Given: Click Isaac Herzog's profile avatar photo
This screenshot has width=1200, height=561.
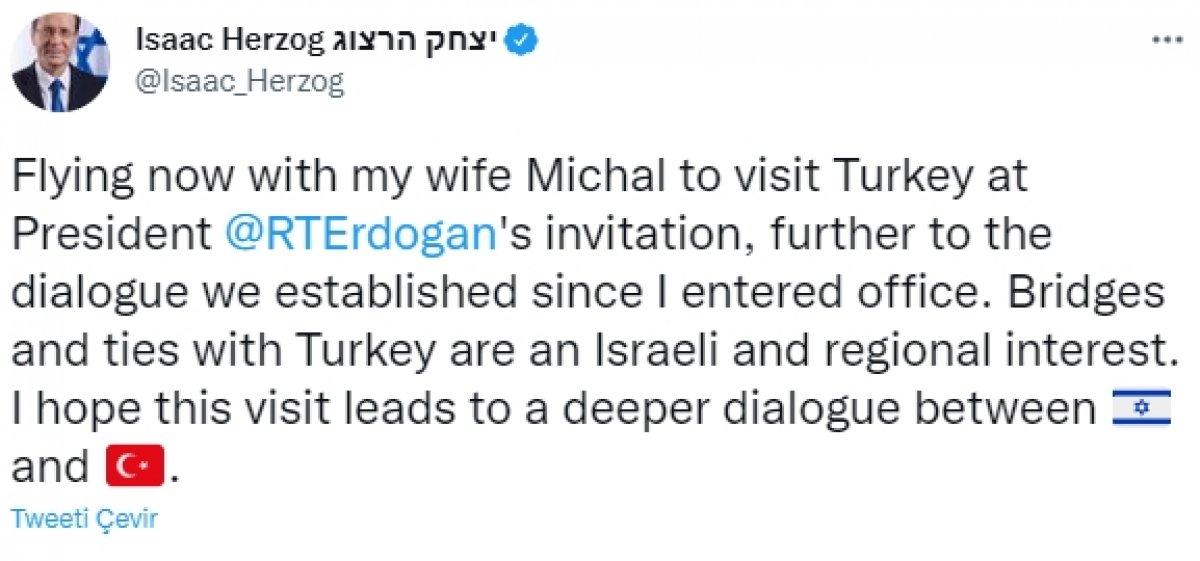Looking at the screenshot, I should tap(59, 63).
